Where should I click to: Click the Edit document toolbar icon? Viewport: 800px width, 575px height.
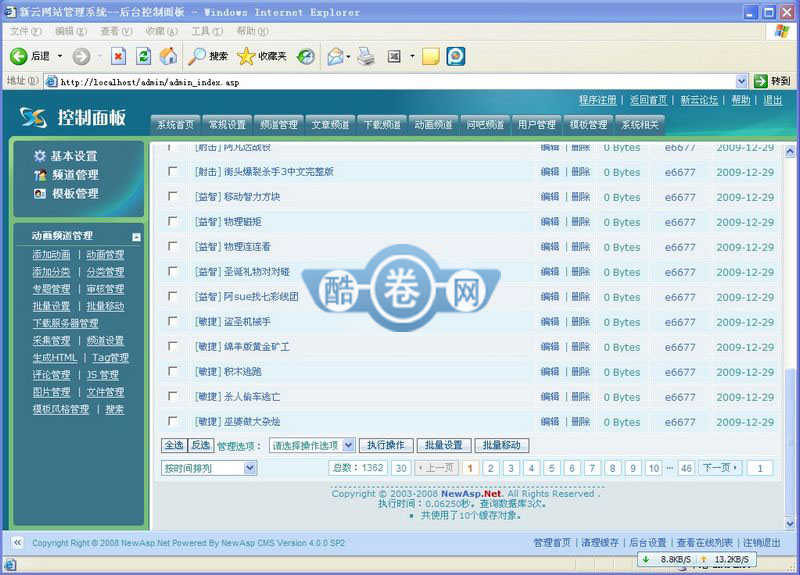click(394, 56)
